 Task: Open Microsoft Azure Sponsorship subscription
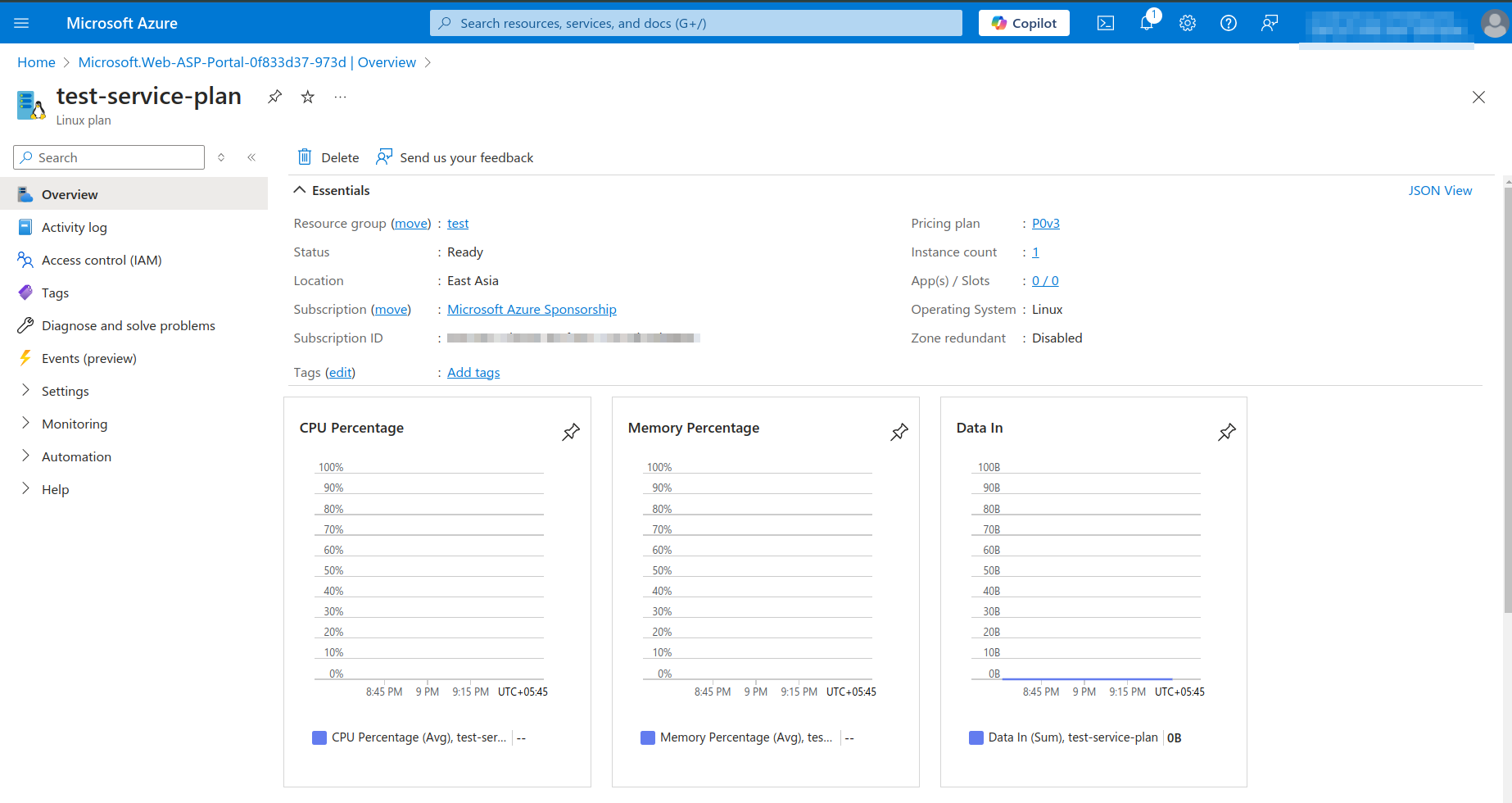532,309
